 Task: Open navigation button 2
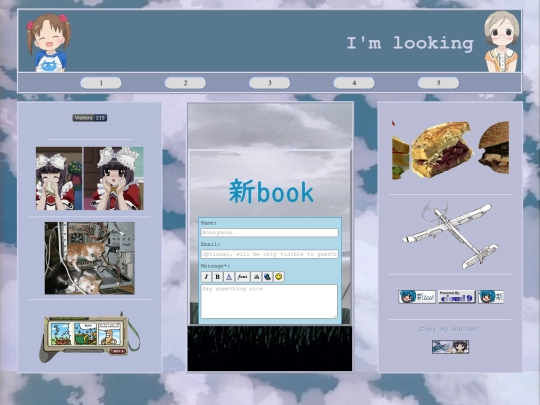tap(185, 83)
